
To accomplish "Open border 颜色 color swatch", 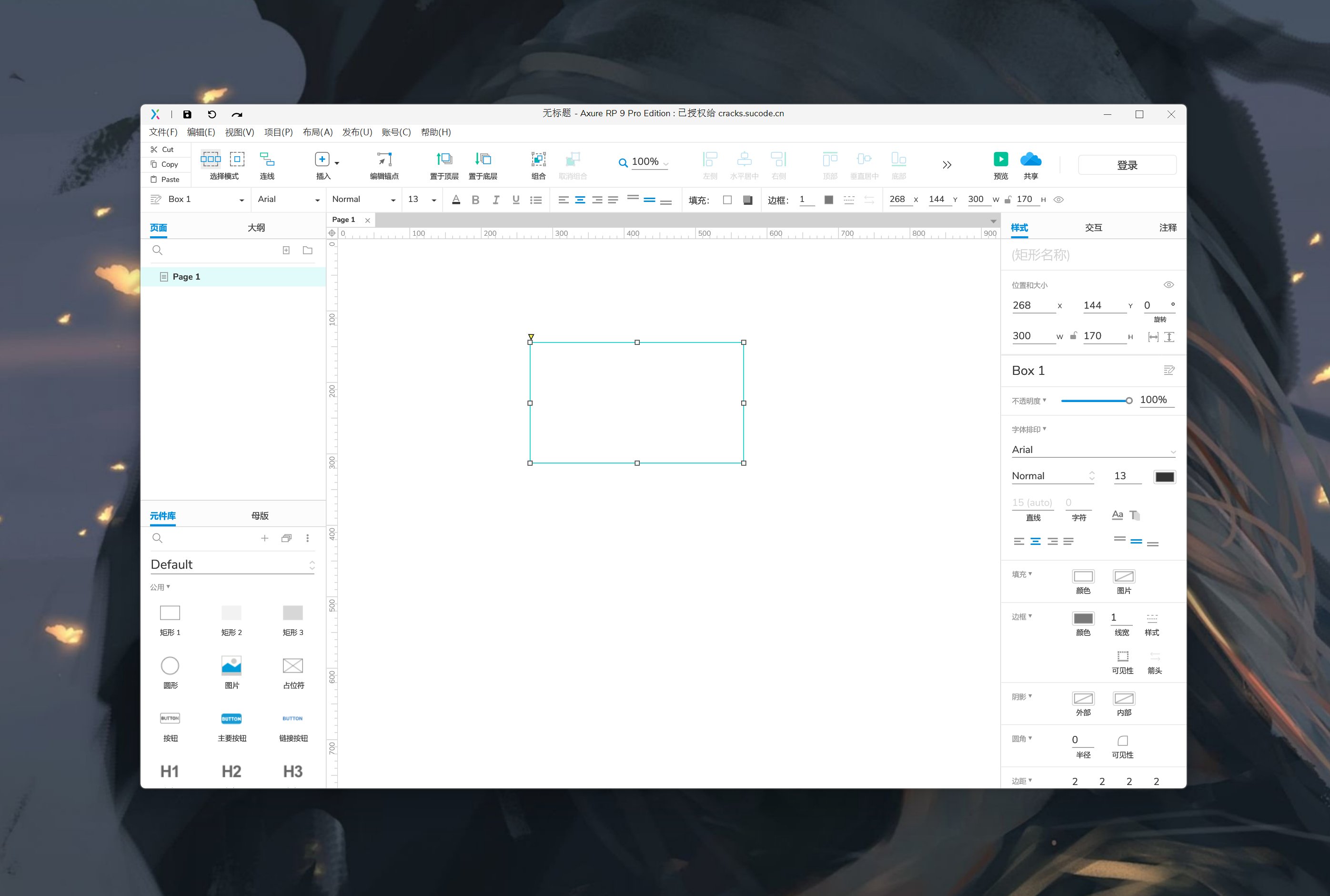I will pos(1083,618).
